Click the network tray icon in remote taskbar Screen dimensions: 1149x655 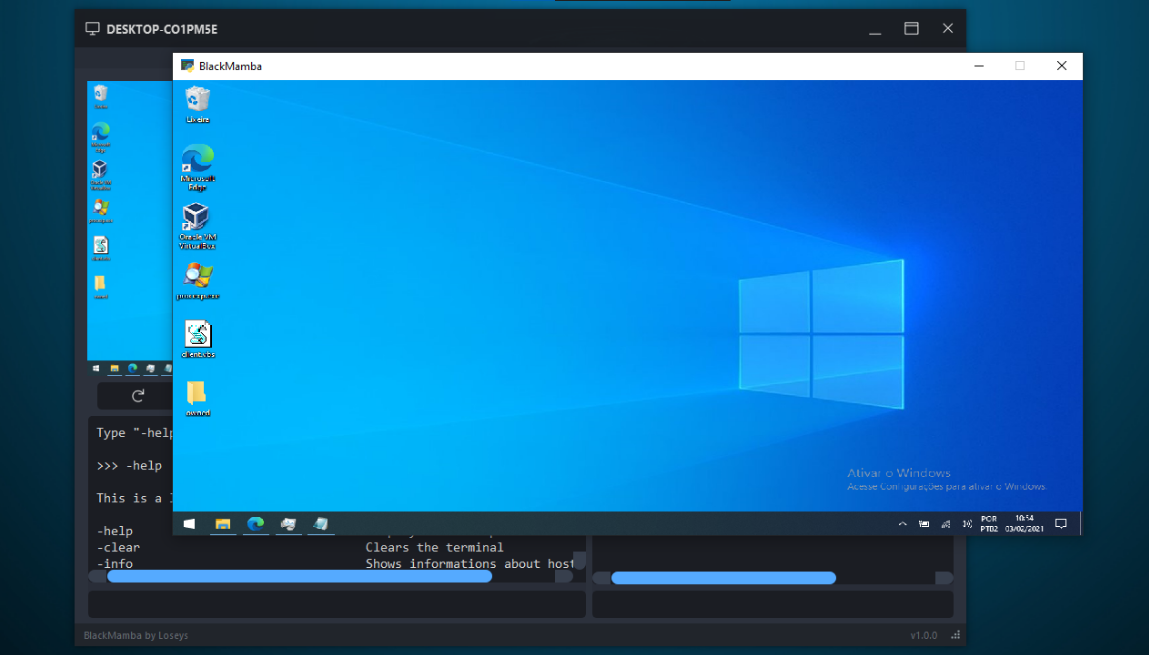pos(946,524)
